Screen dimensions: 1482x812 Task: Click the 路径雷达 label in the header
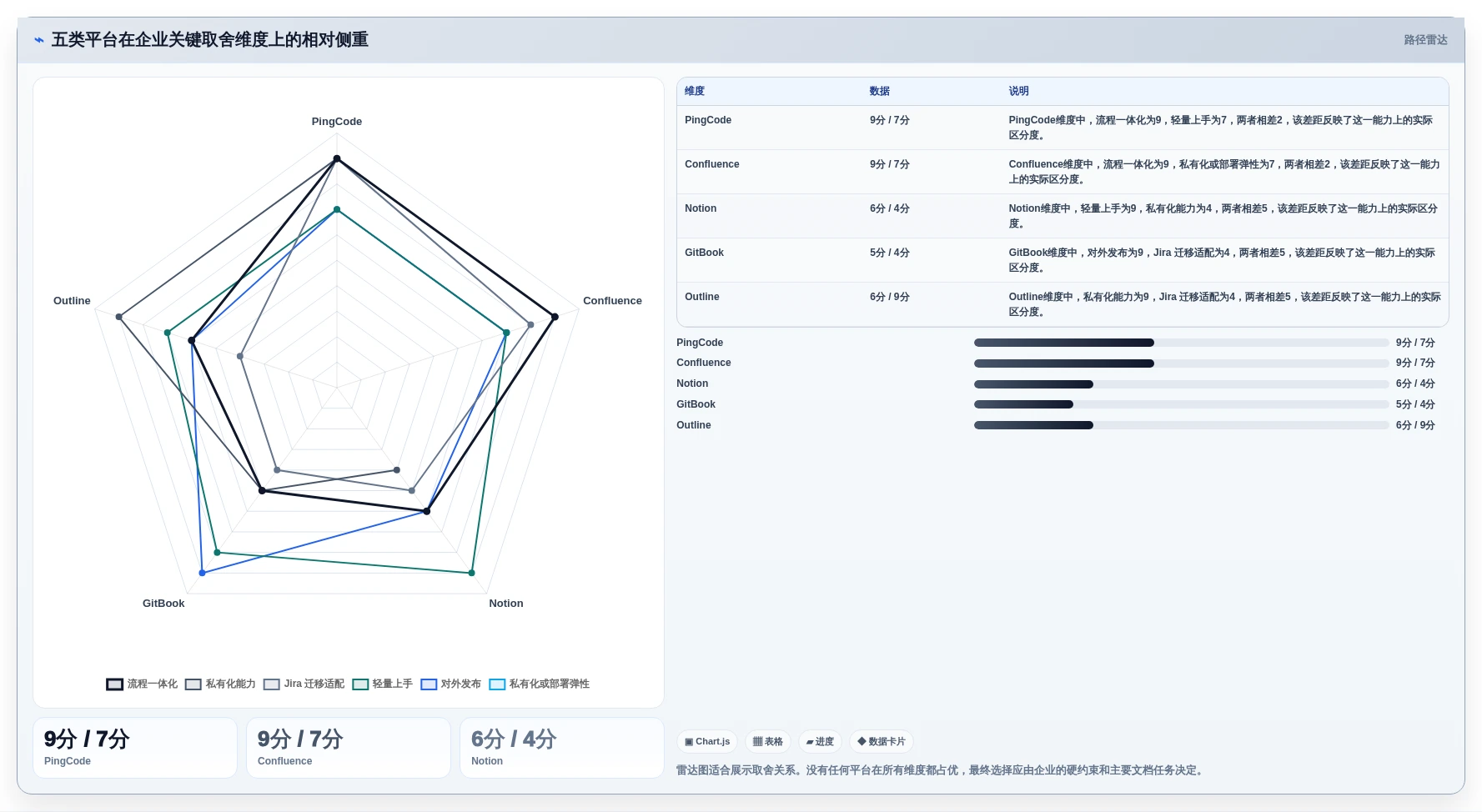coord(1425,40)
